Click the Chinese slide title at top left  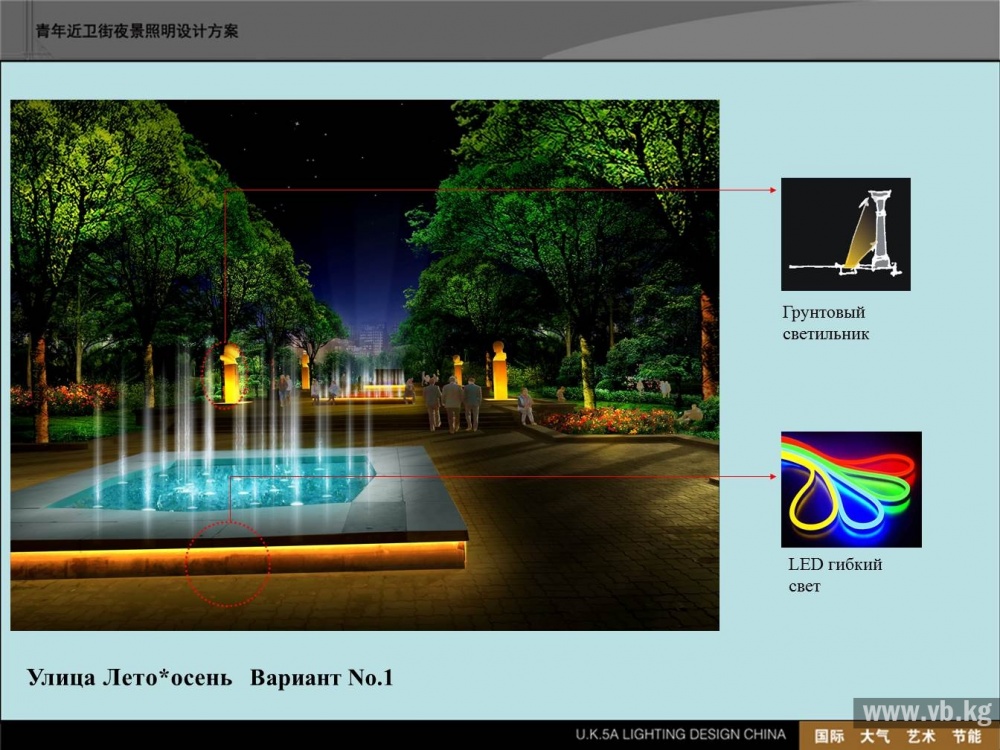tap(137, 31)
